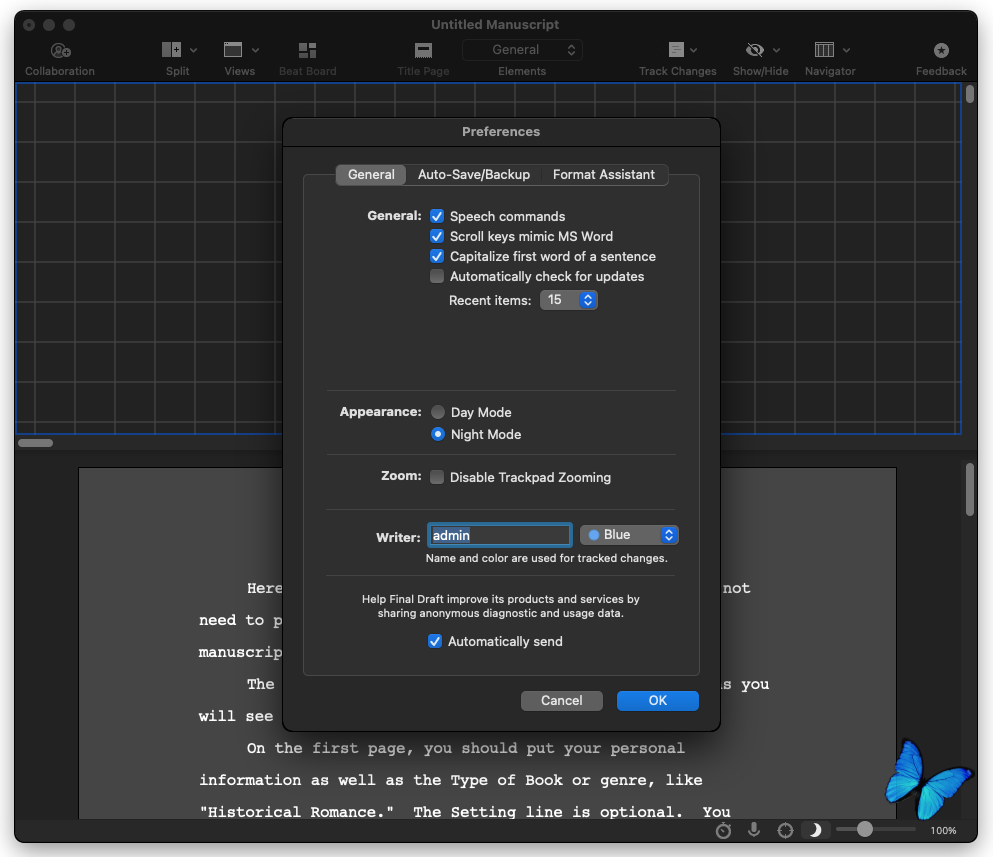Click the manuscript vertical scrollbar
Viewport: 993px width, 857px height.
click(x=970, y=490)
